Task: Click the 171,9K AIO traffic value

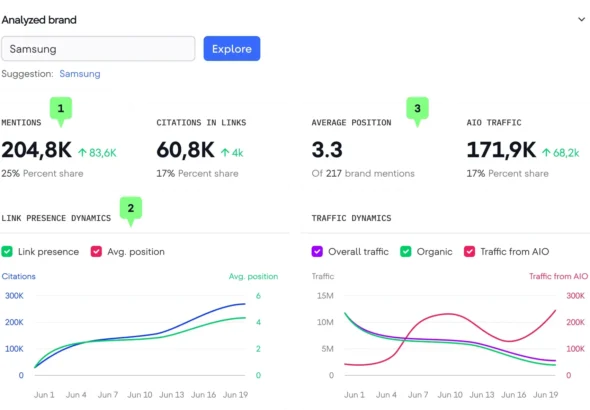Action: click(501, 150)
